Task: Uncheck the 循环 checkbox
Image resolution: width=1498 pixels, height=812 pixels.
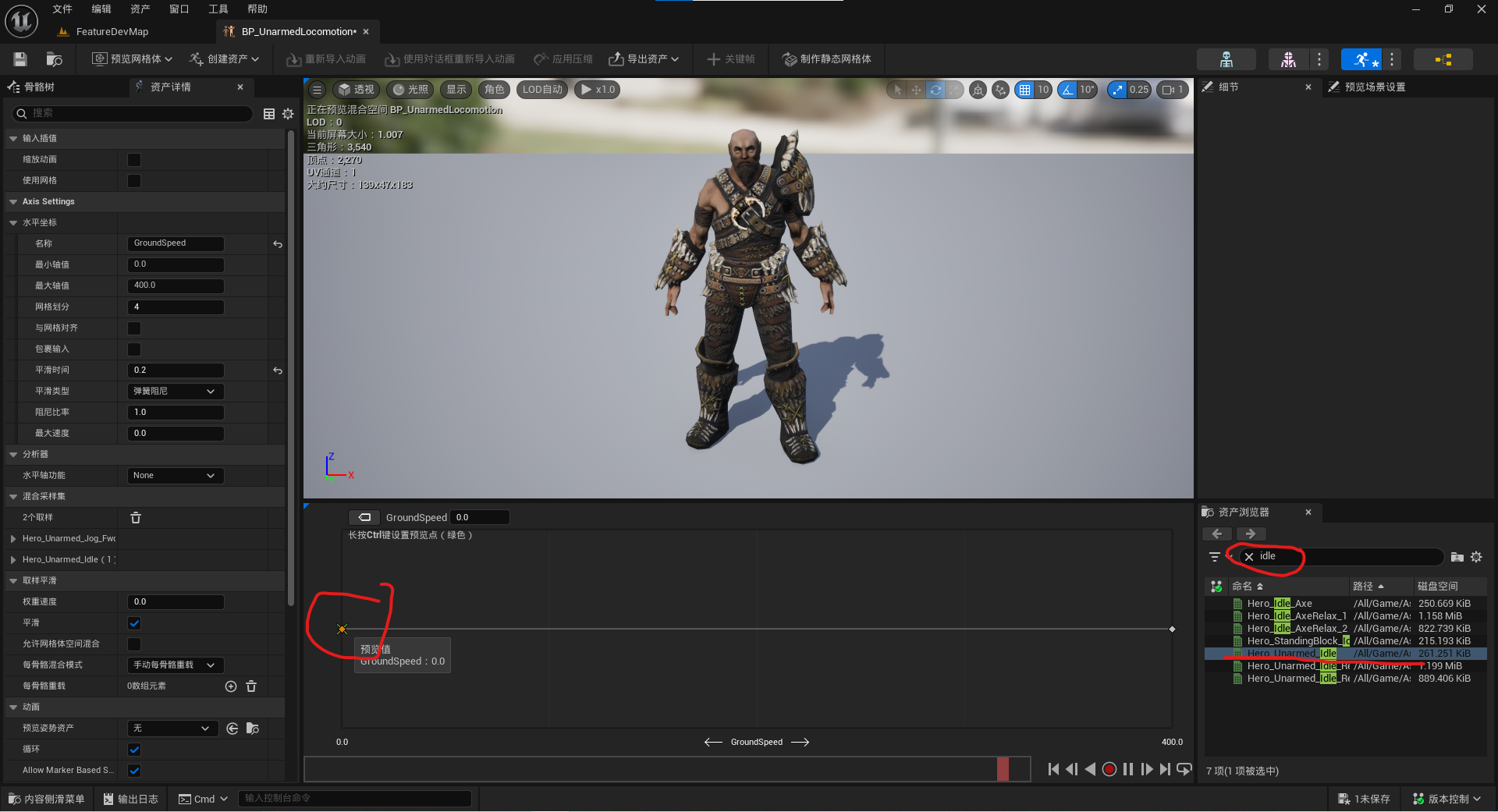Action: [134, 750]
